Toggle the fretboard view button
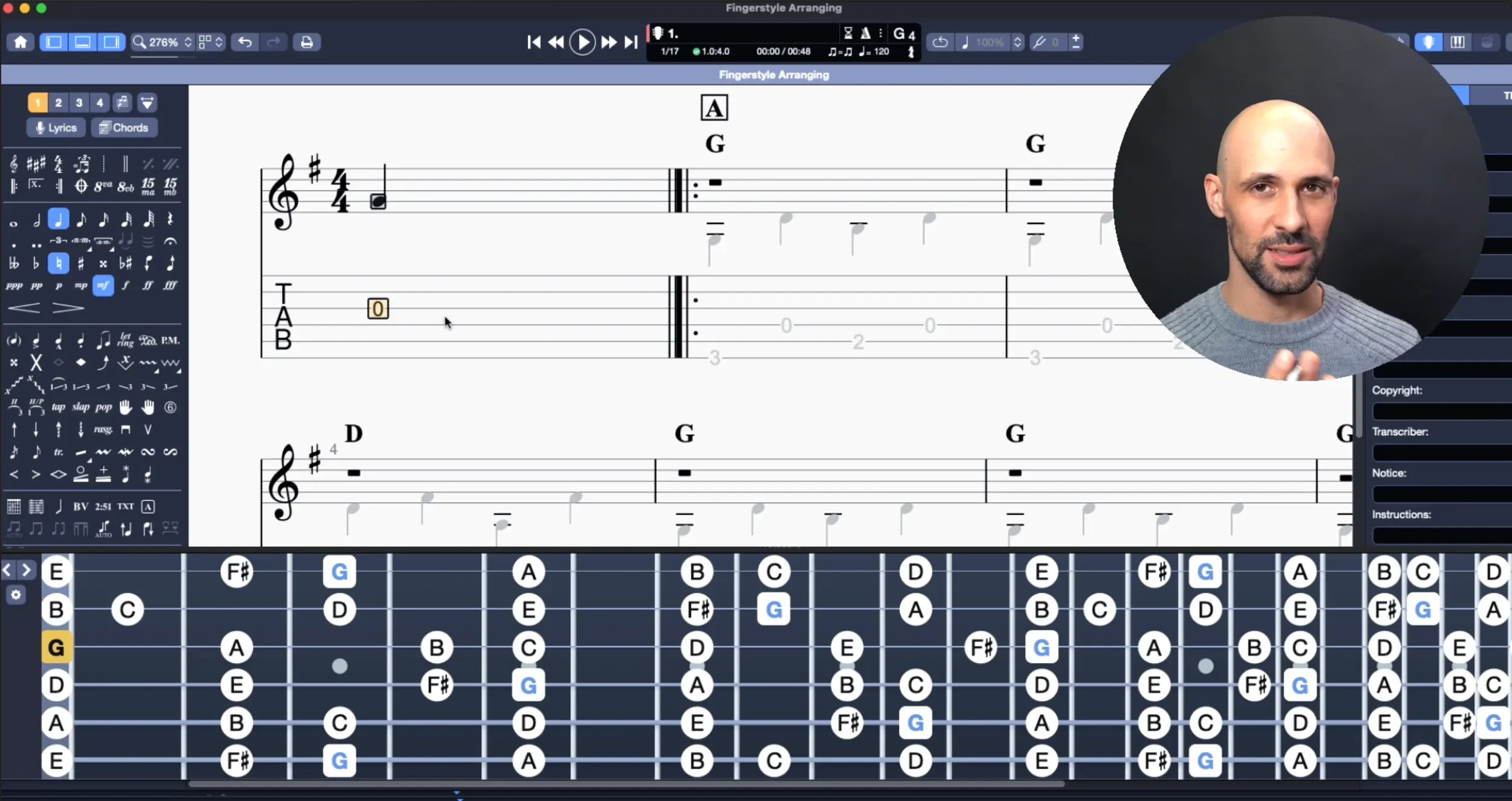Viewport: 1512px width, 801px height. click(1429, 42)
